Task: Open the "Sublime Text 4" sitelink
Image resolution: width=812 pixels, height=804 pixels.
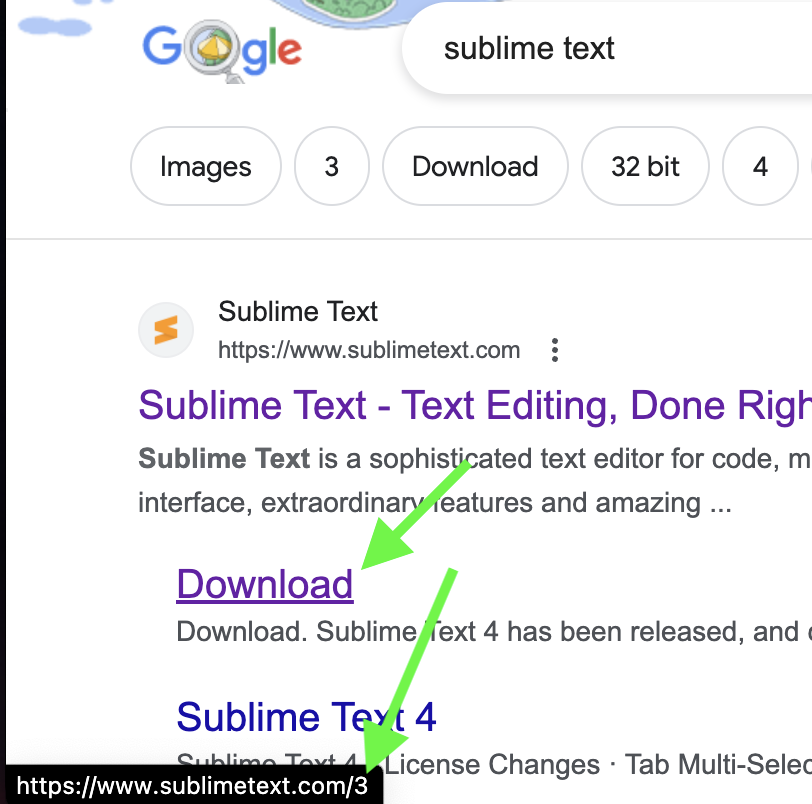Action: coord(306,717)
